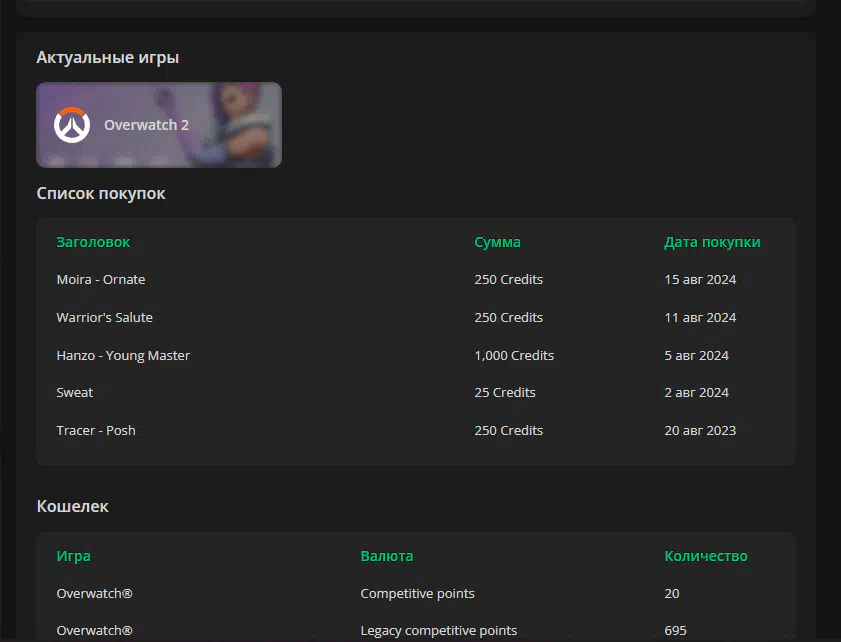Sort by the Сумма column header

497,242
